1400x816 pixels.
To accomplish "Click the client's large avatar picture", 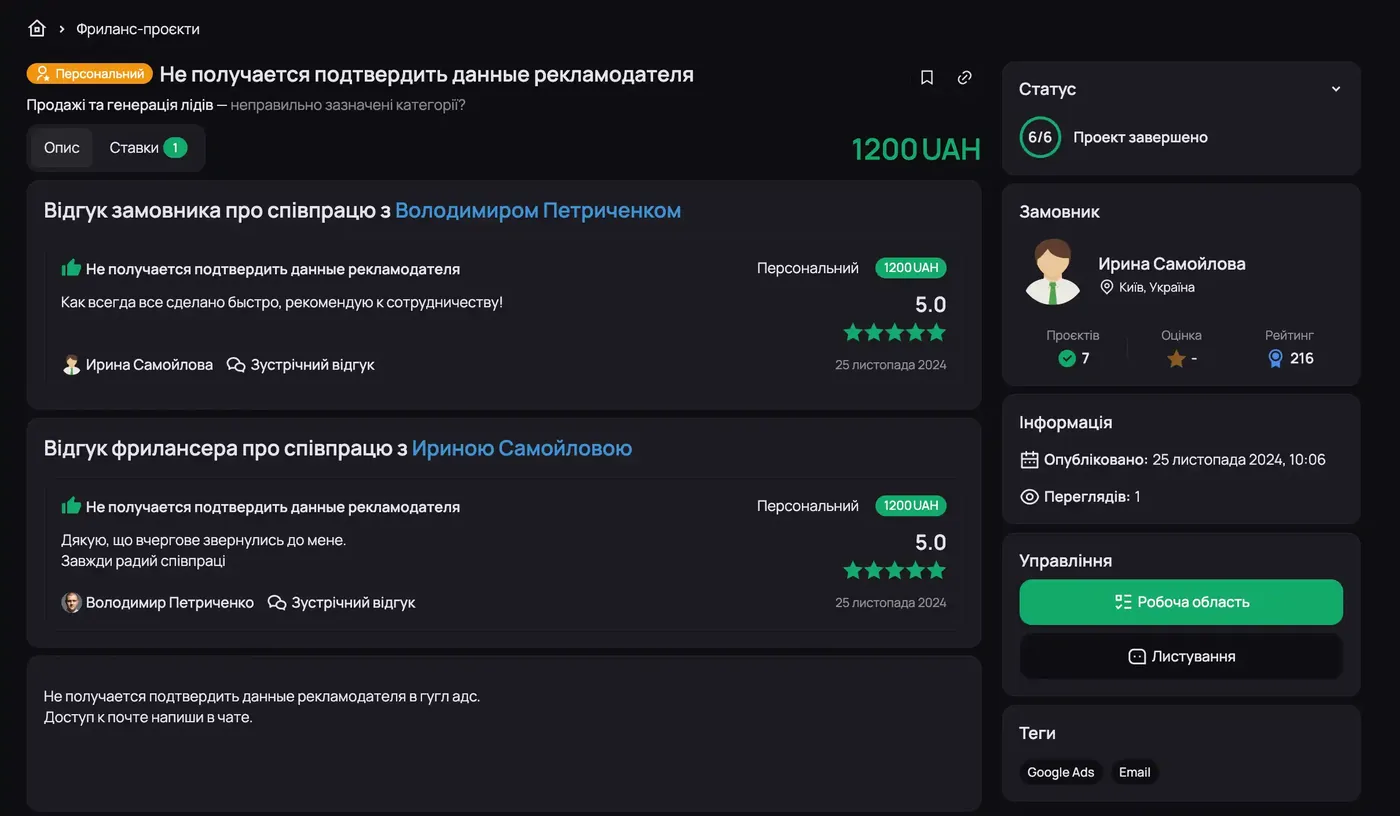I will coord(1053,272).
